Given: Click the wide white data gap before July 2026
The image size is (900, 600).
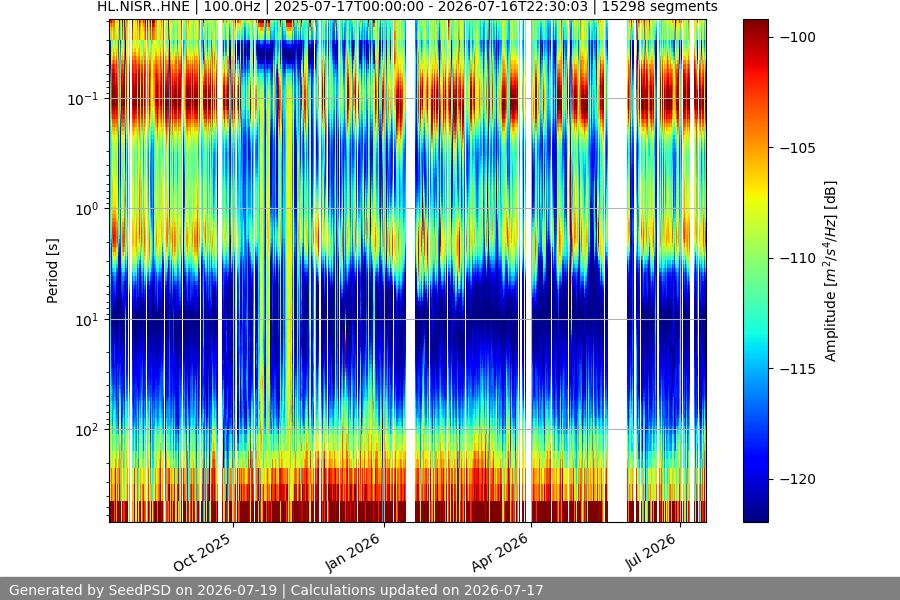Looking at the screenshot, I should [x=617, y=271].
